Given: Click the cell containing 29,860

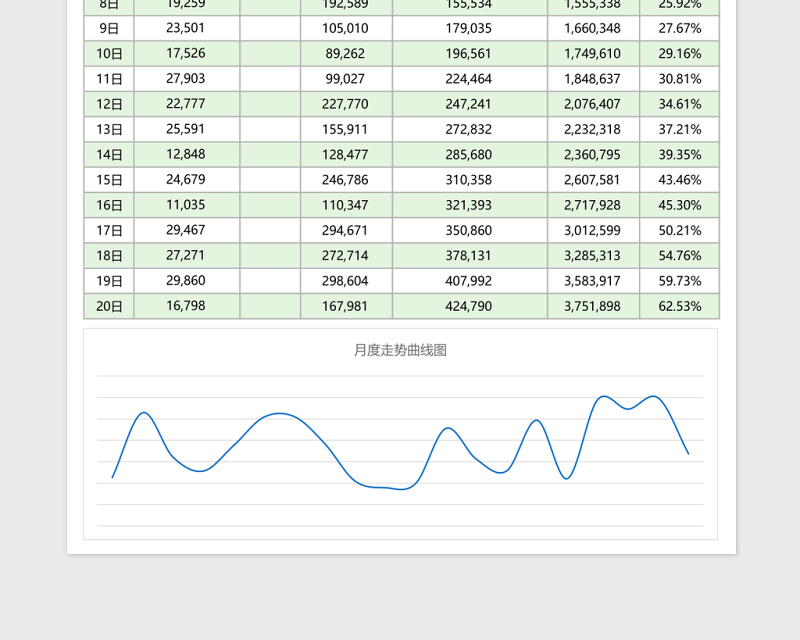Looking at the screenshot, I should click(x=187, y=281).
